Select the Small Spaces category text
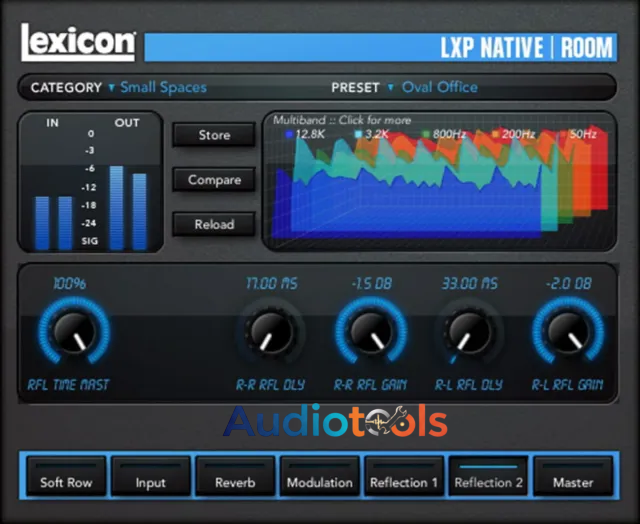Image resolution: width=640 pixels, height=524 pixels. point(164,87)
